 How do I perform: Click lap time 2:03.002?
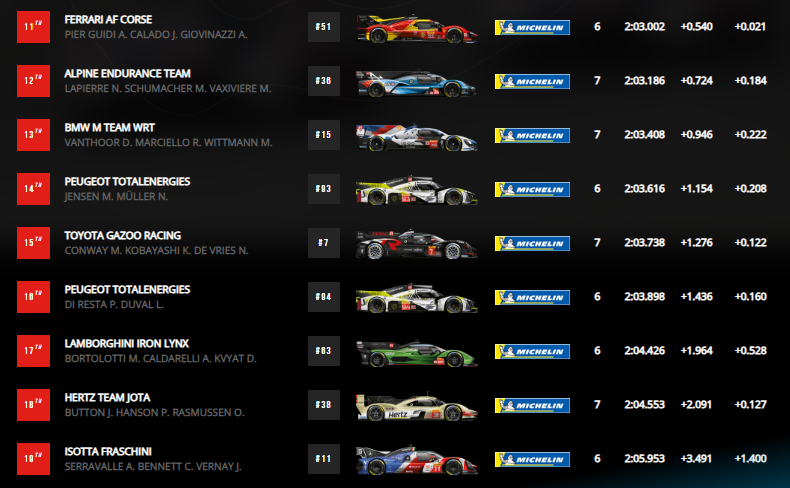[x=644, y=27]
